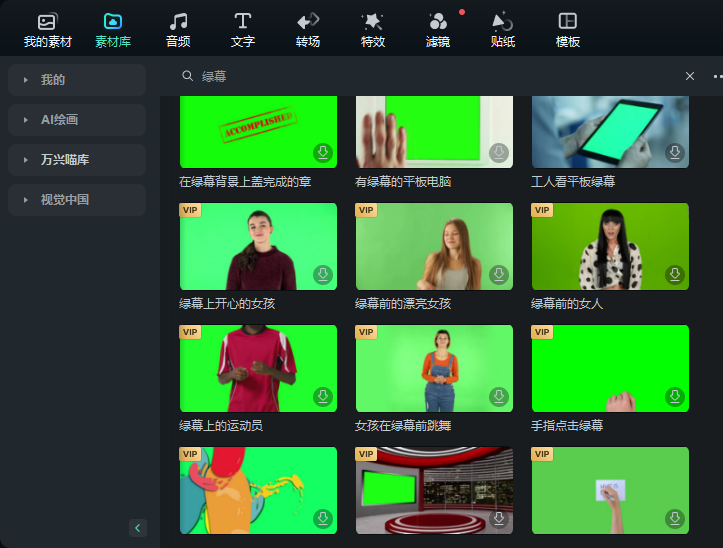Open the 模板 templates tab
This screenshot has width=723, height=548.
(568, 30)
